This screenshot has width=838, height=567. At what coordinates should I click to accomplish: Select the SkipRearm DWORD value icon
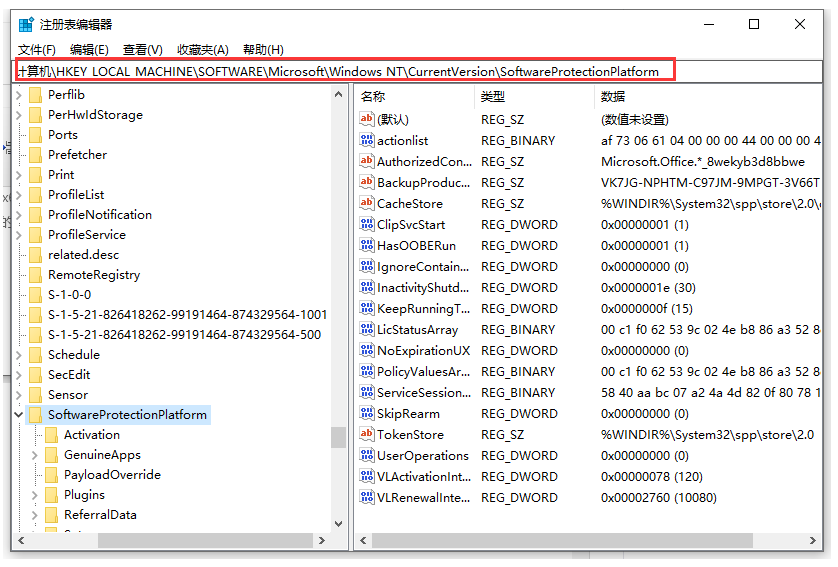367,413
